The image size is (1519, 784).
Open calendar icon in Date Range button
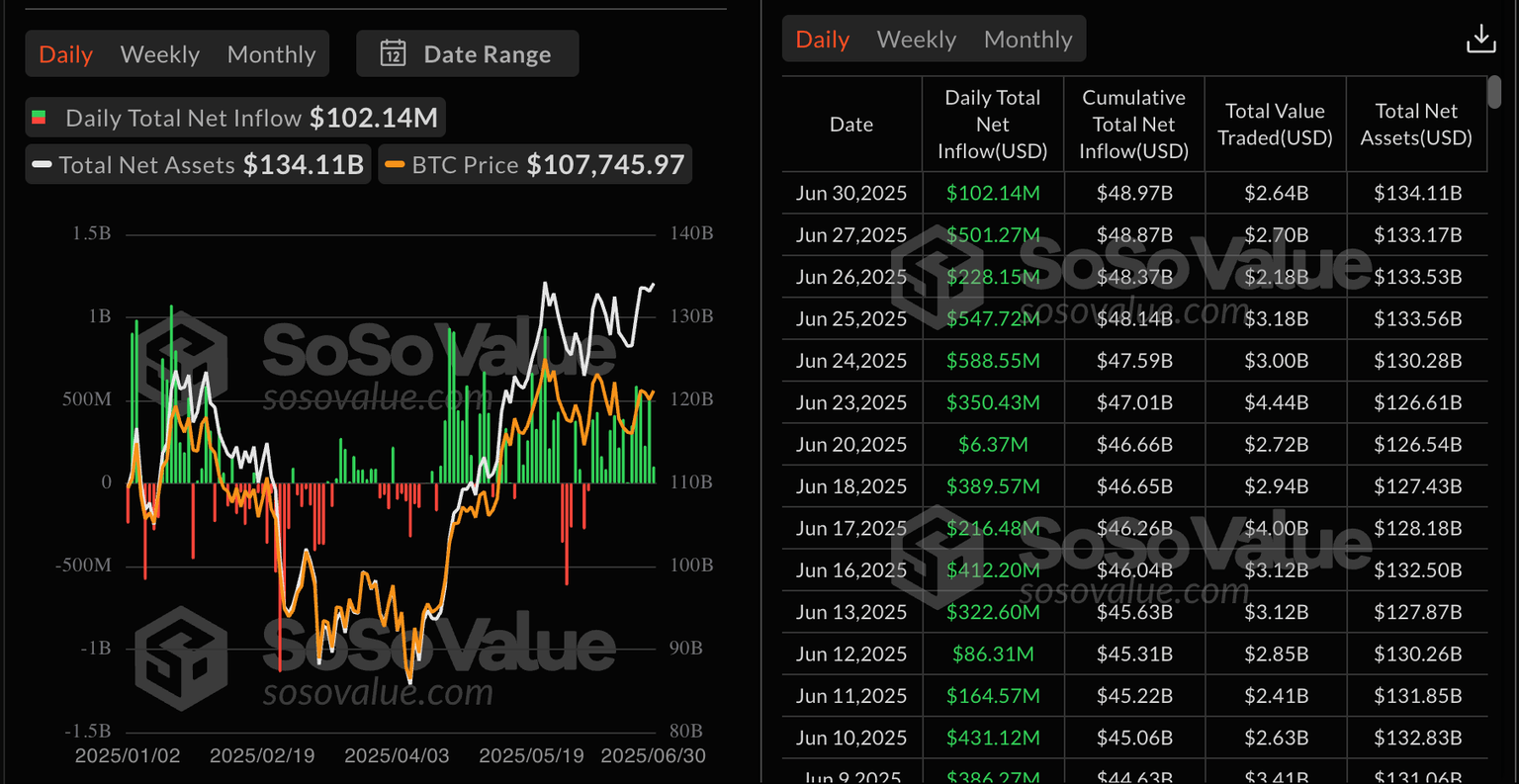click(393, 53)
